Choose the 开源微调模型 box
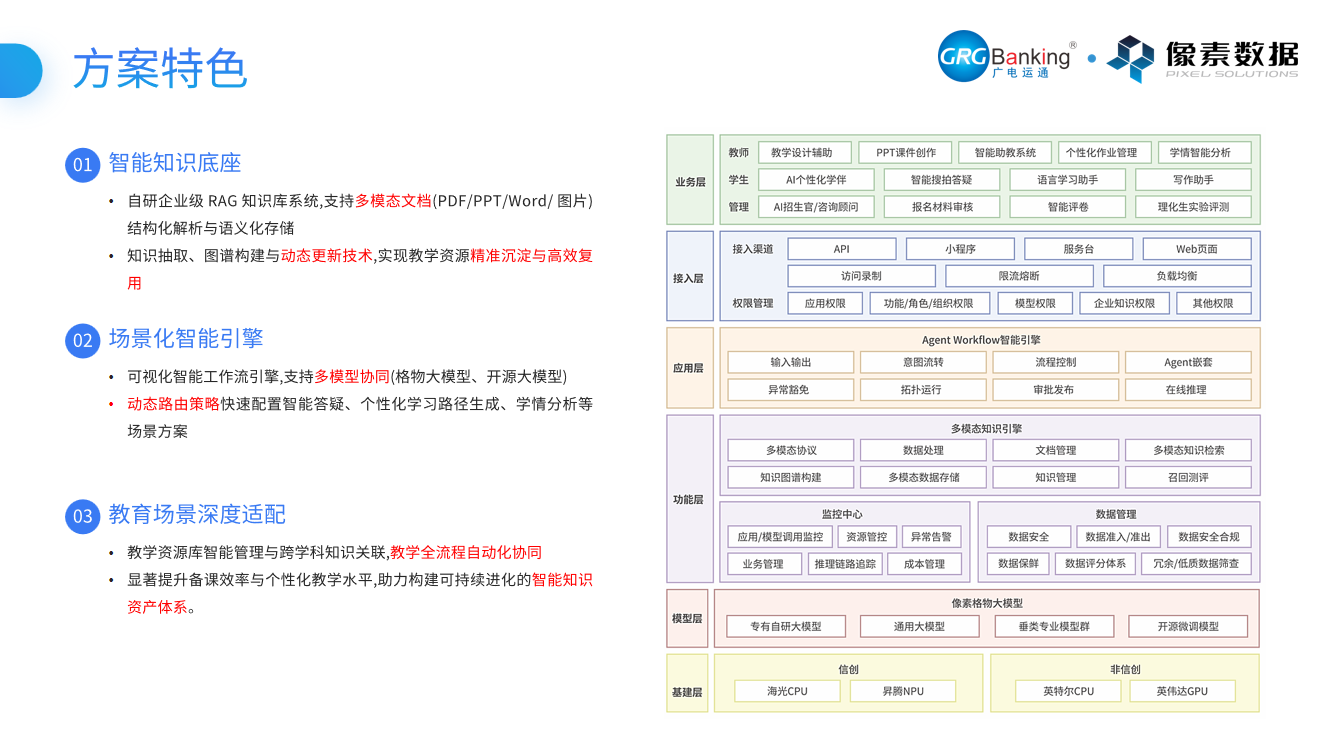 [x=1188, y=627]
